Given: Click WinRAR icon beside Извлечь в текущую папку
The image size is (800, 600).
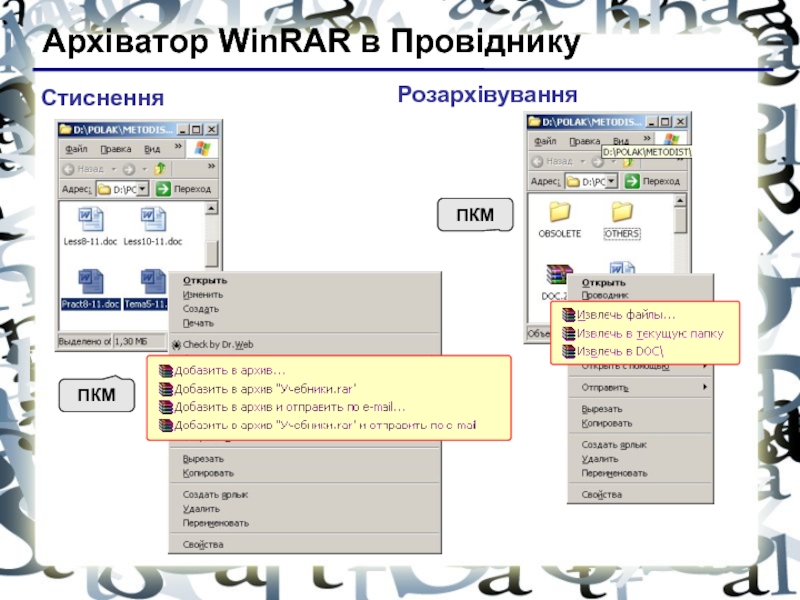Looking at the screenshot, I should [568, 333].
